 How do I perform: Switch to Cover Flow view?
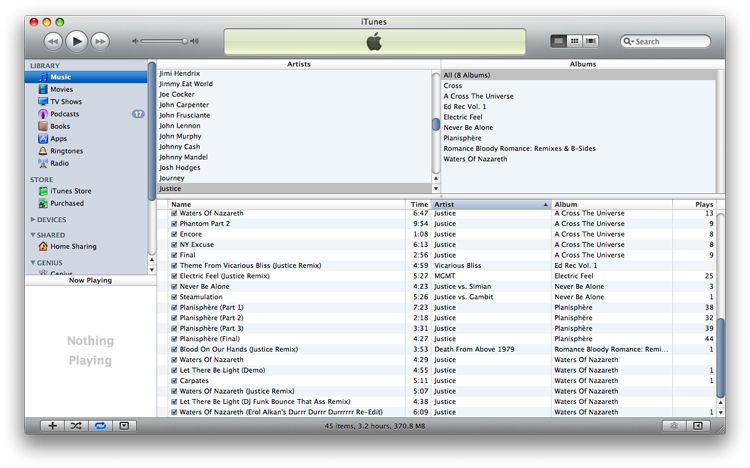(591, 41)
